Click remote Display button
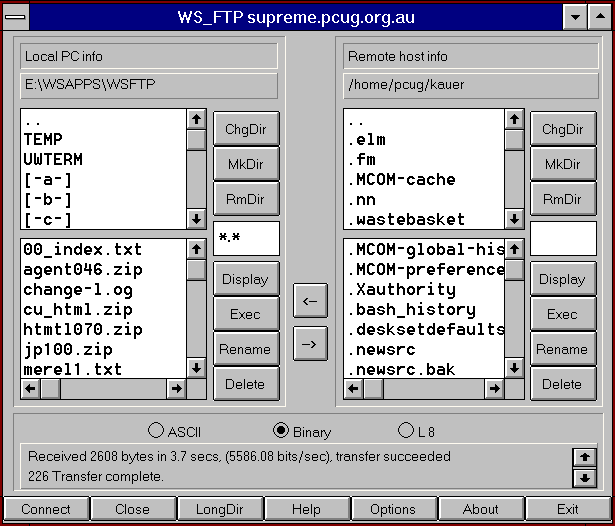This screenshot has height=526, width=615. tap(563, 279)
